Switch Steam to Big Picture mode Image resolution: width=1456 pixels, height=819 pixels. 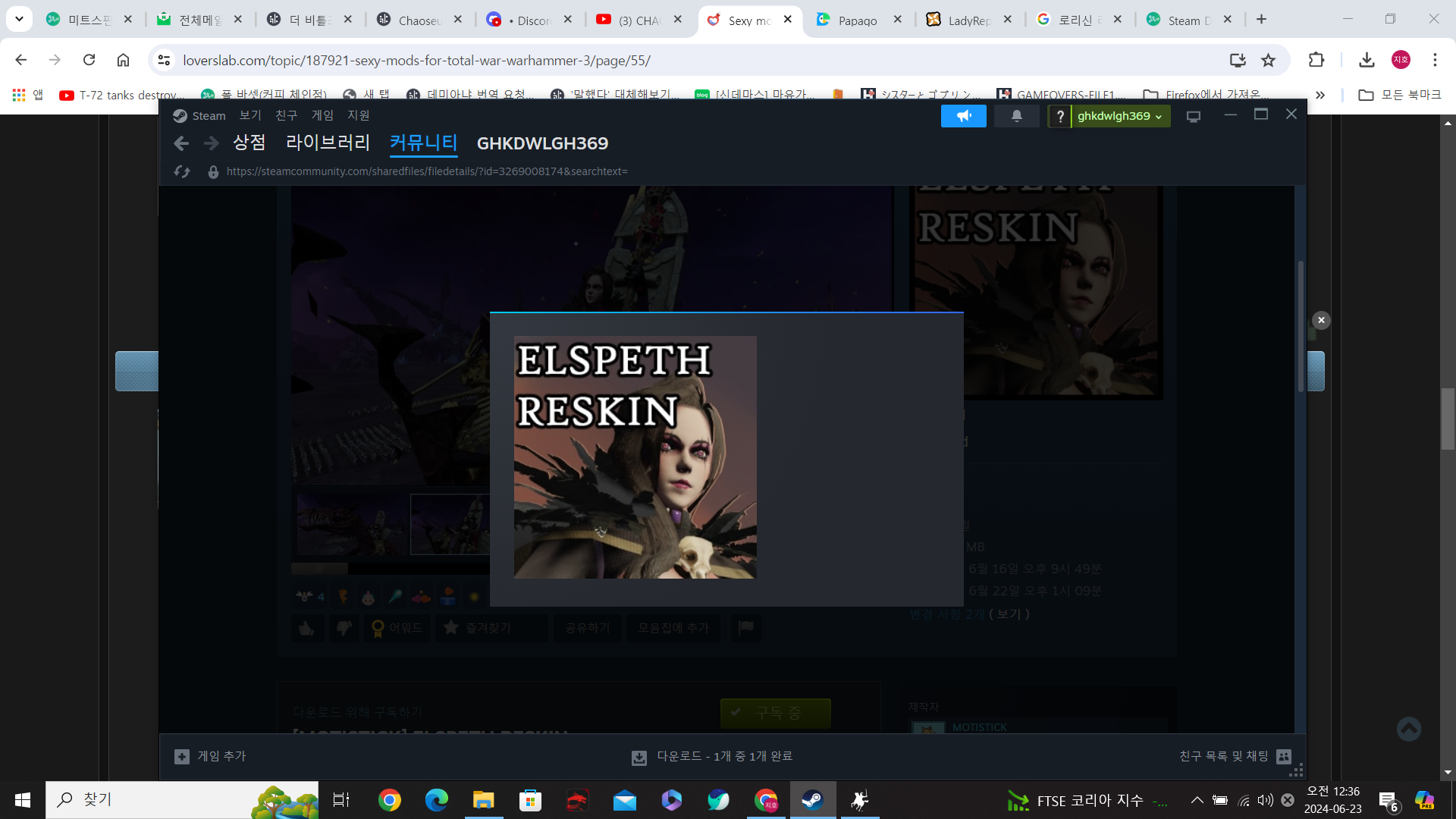click(x=1194, y=116)
